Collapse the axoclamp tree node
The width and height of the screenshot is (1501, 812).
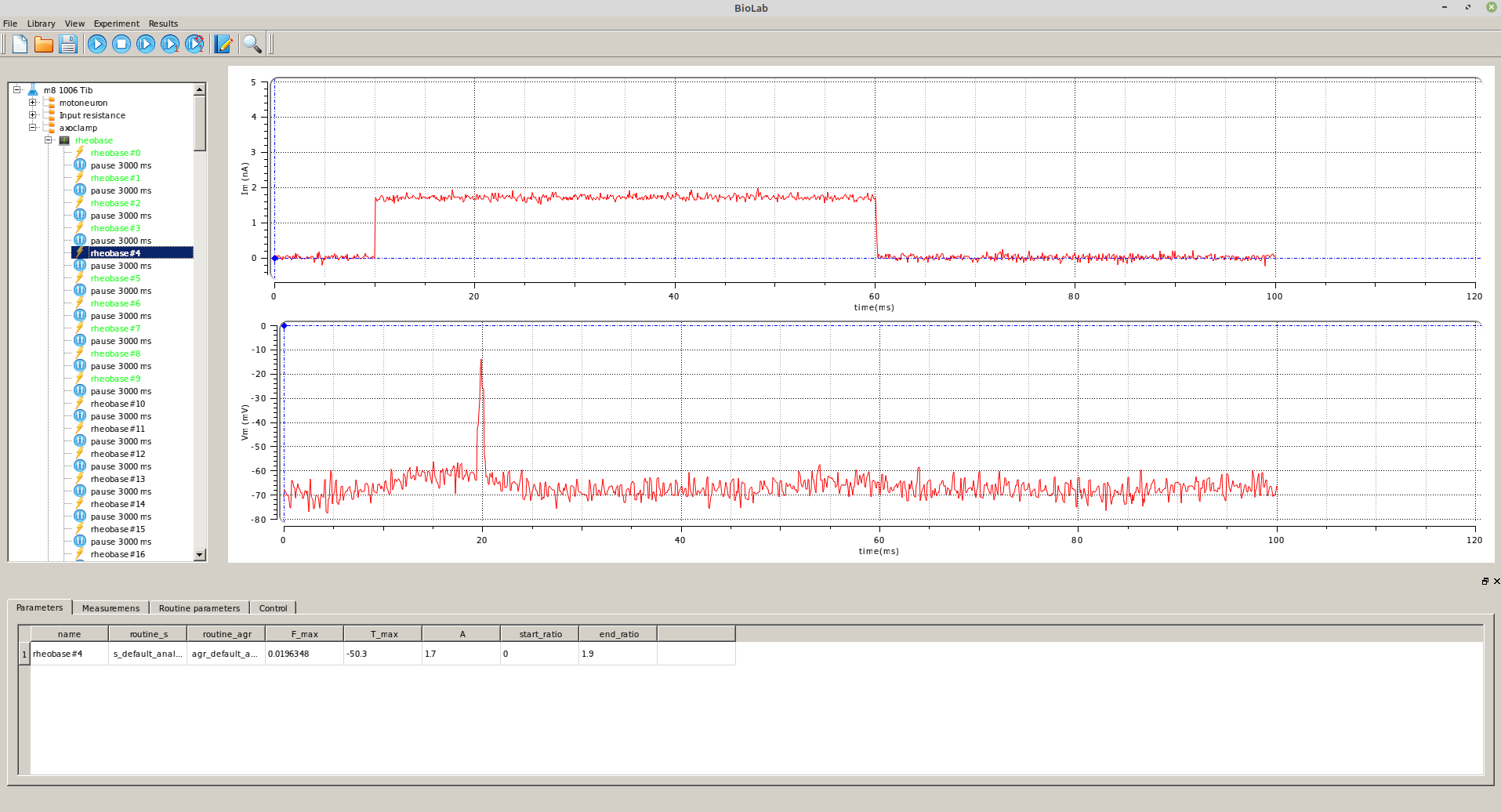(x=33, y=128)
